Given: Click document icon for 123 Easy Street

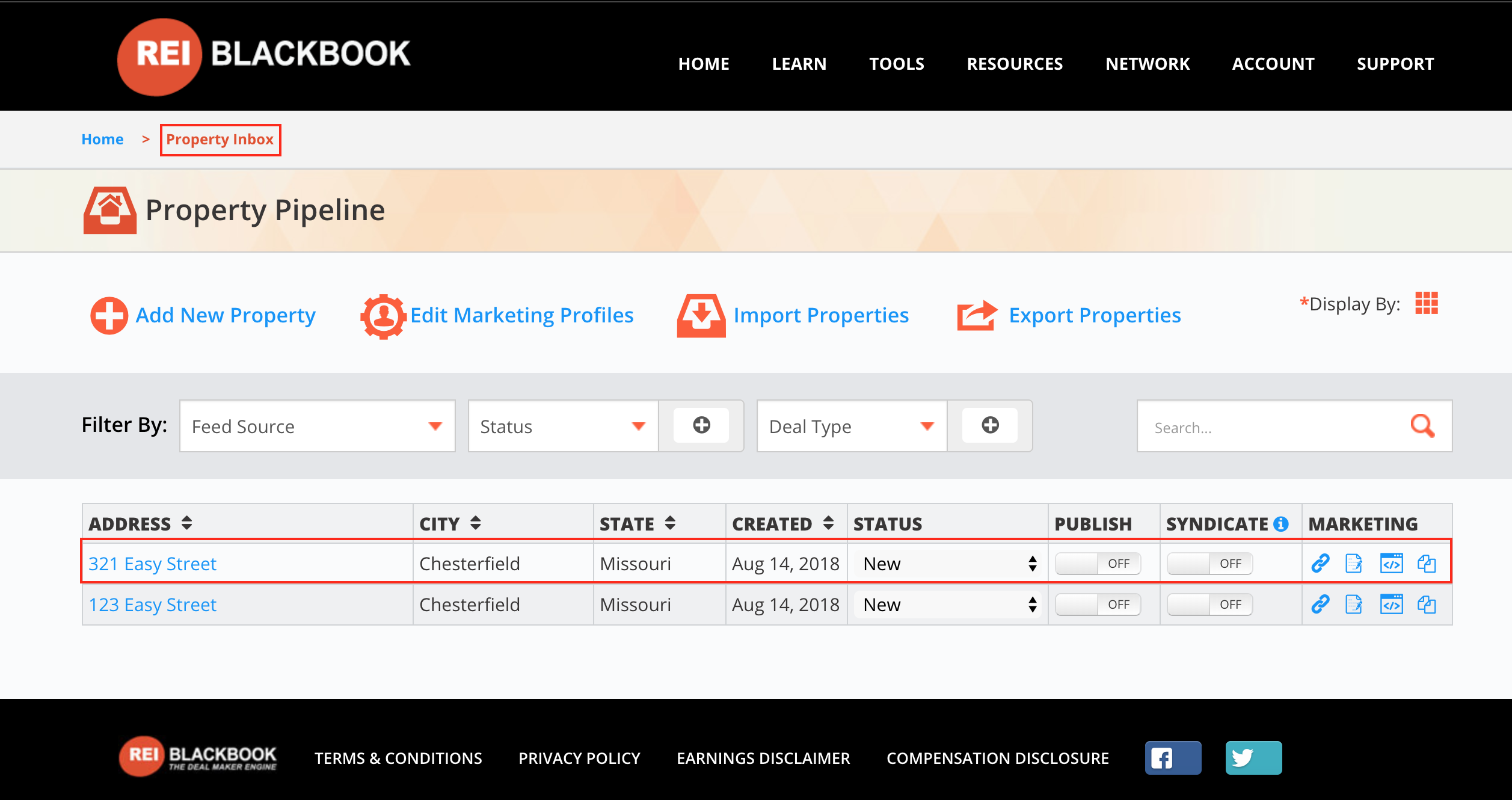Looking at the screenshot, I should [x=1354, y=605].
